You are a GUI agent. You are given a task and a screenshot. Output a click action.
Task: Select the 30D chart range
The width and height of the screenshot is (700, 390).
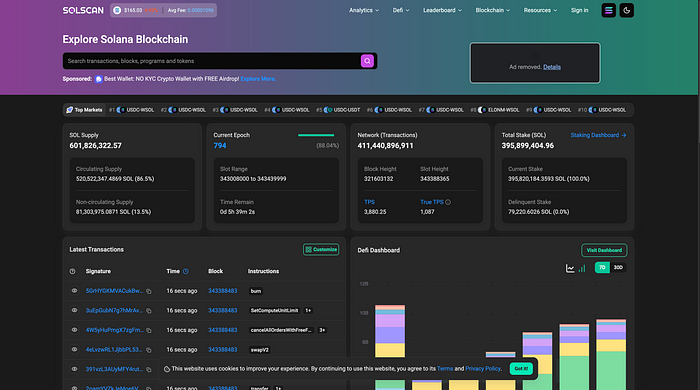(618, 267)
